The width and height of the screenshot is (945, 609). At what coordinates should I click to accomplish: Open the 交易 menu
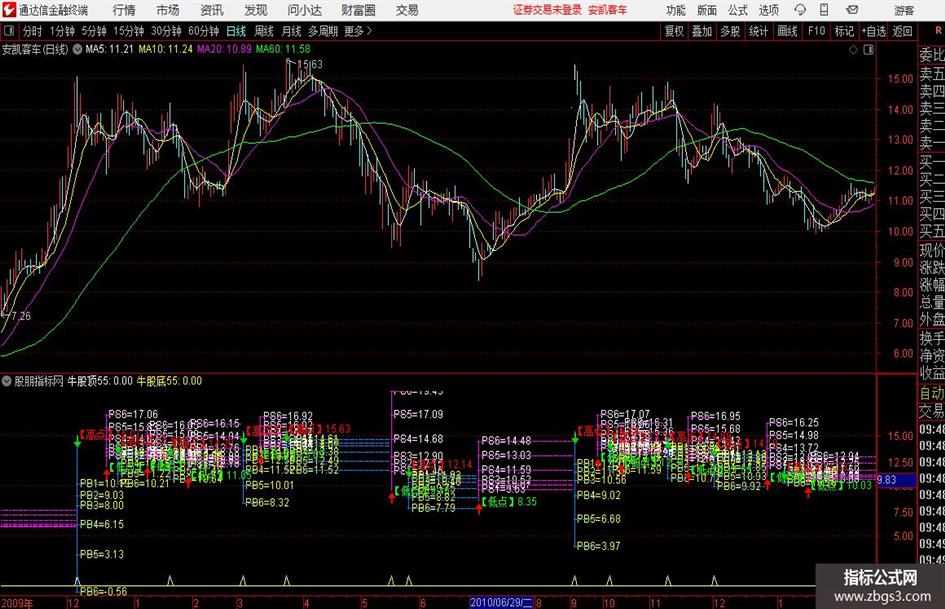407,10
